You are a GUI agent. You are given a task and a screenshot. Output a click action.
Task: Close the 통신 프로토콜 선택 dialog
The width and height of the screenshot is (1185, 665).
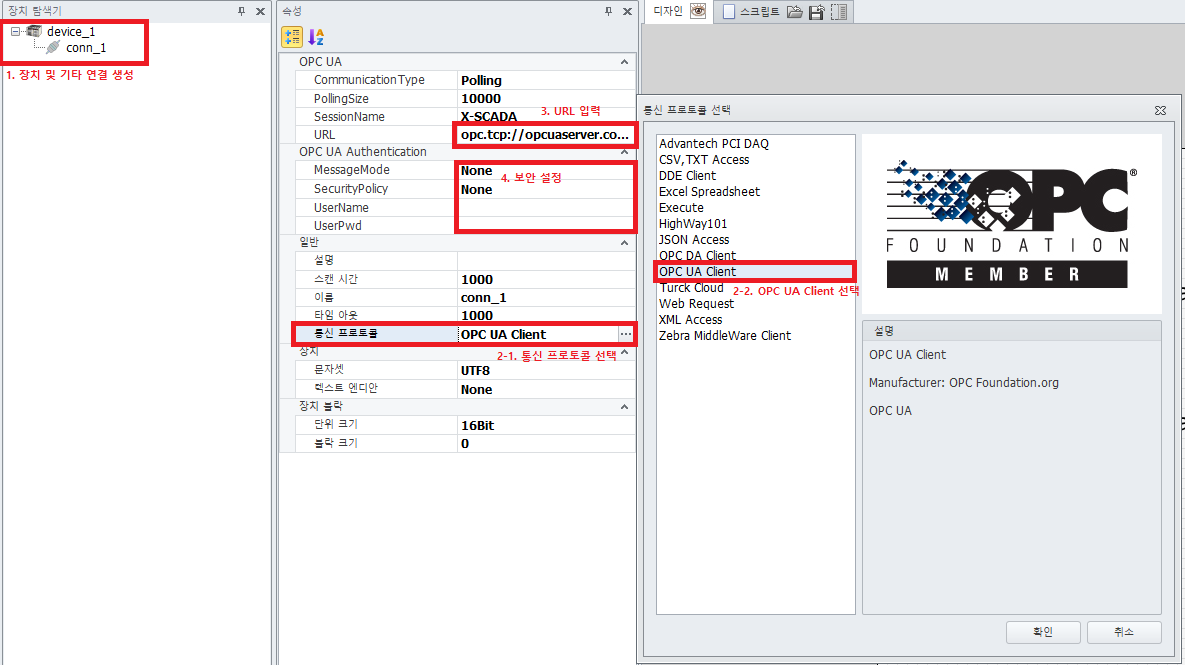tap(1160, 110)
